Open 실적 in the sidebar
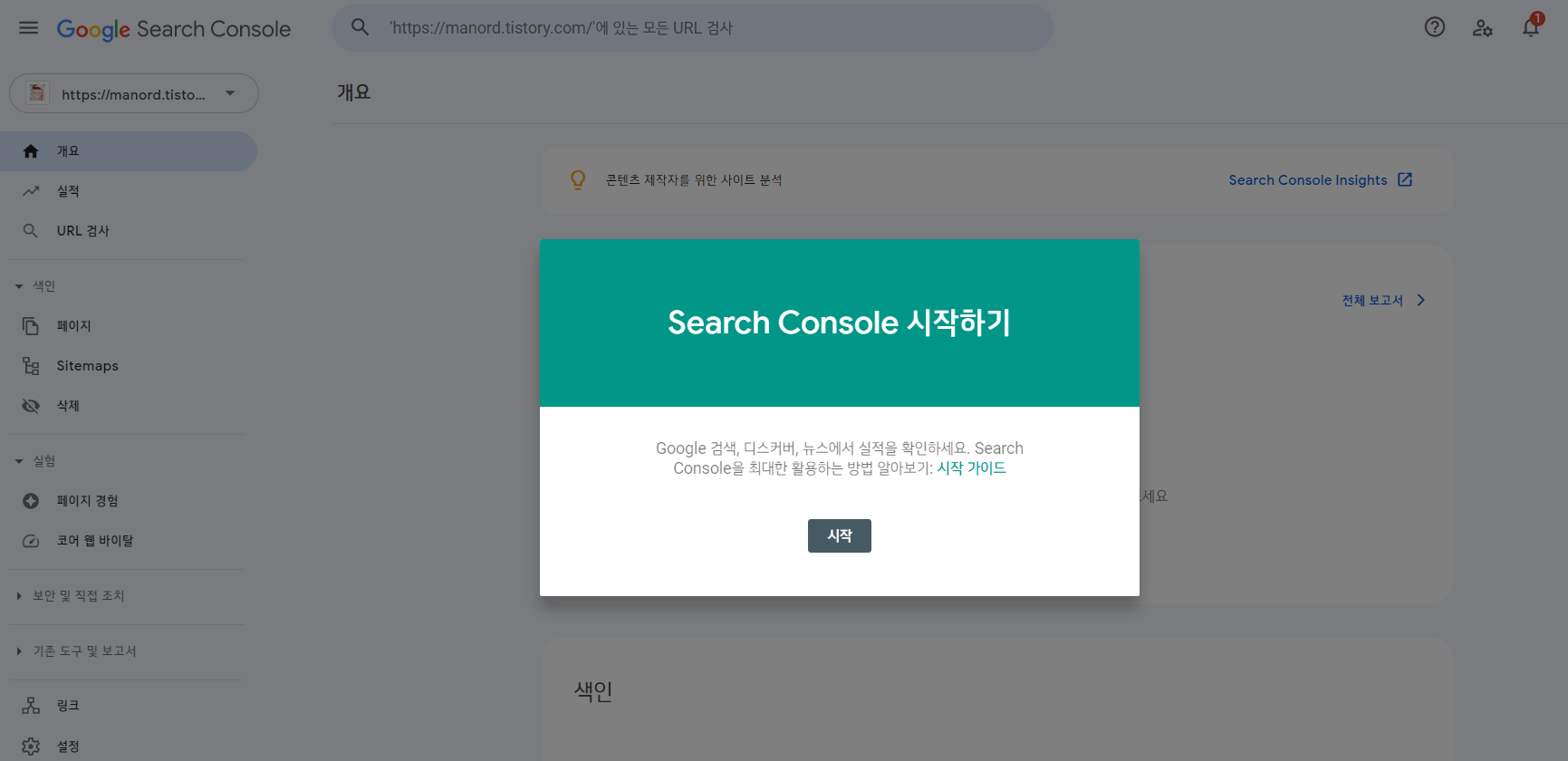 point(129,191)
